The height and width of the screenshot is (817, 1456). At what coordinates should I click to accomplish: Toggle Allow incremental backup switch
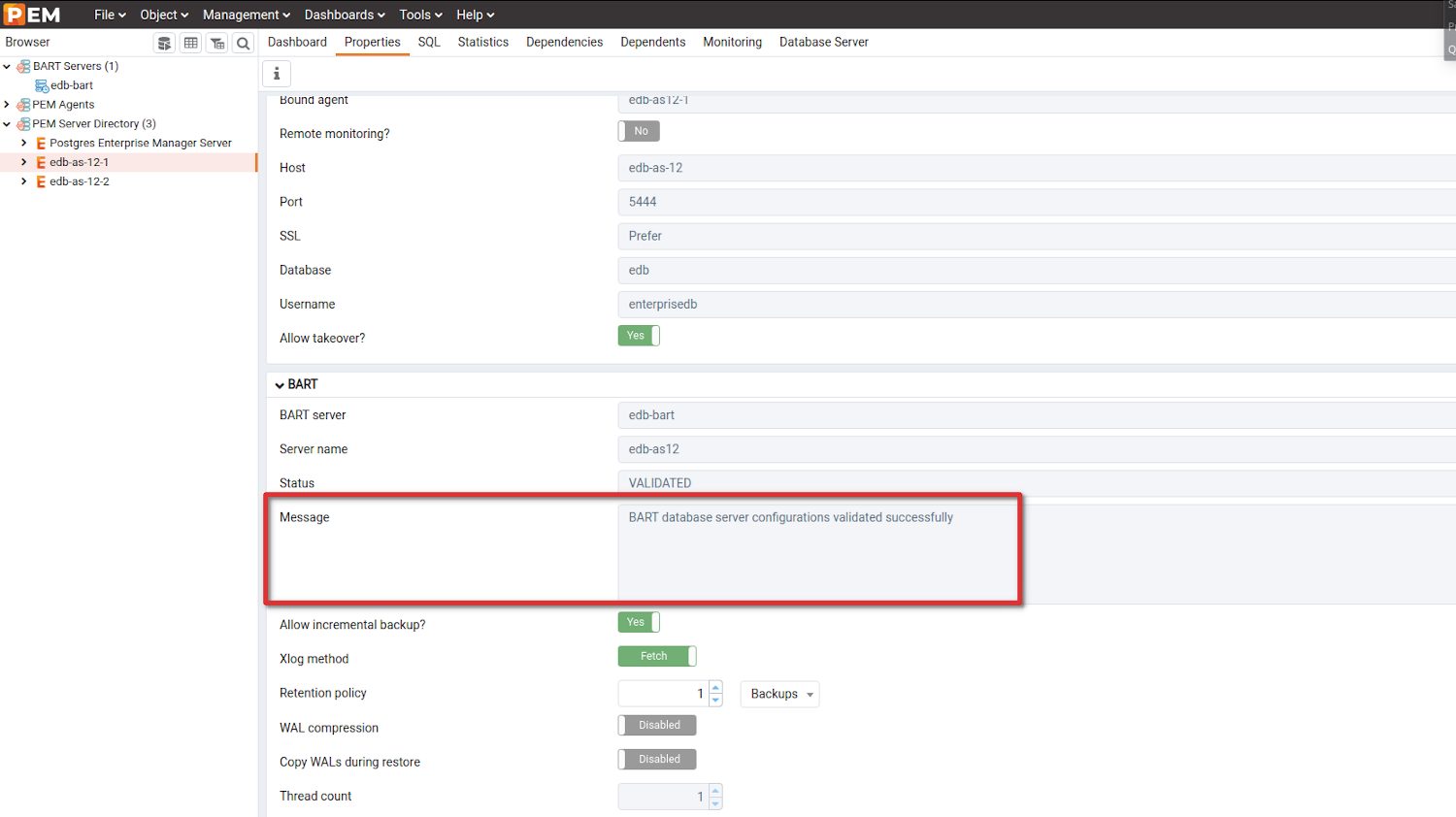pyautogui.click(x=639, y=622)
